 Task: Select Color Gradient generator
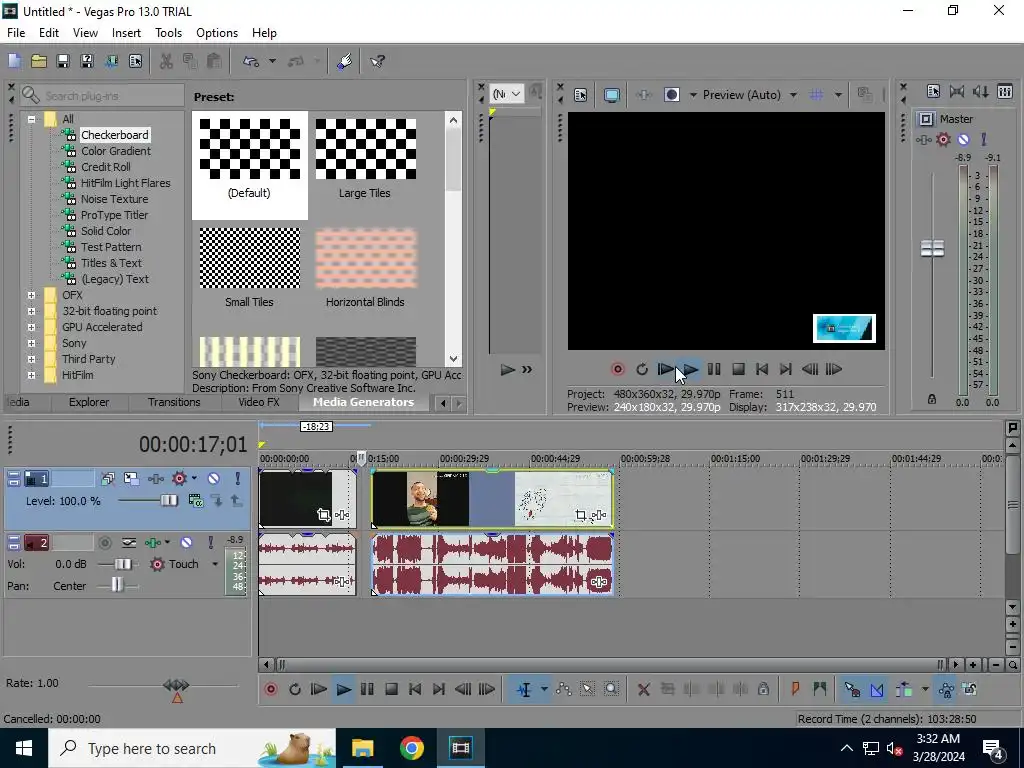click(x=116, y=152)
